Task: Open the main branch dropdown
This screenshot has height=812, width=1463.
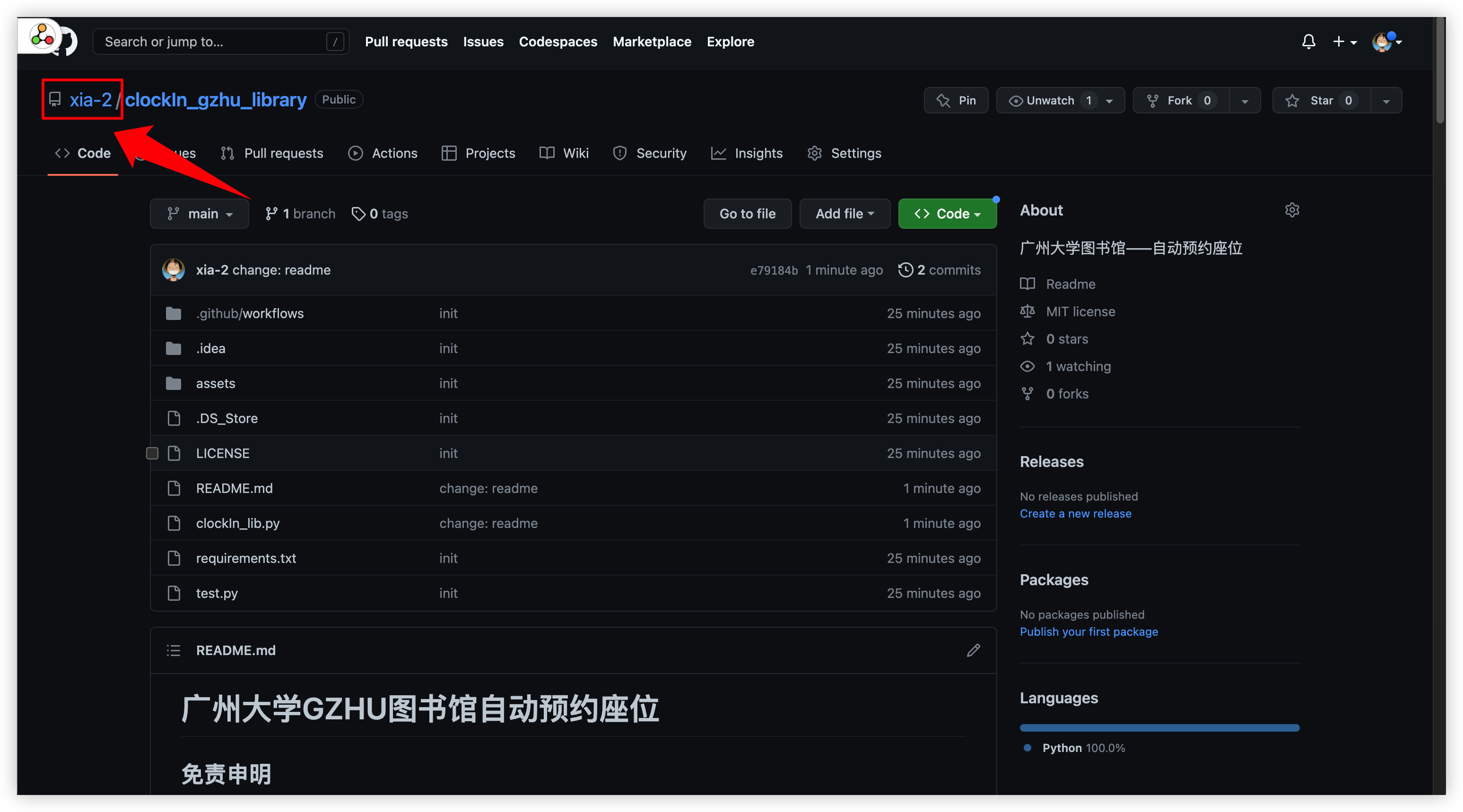Action: 200,214
